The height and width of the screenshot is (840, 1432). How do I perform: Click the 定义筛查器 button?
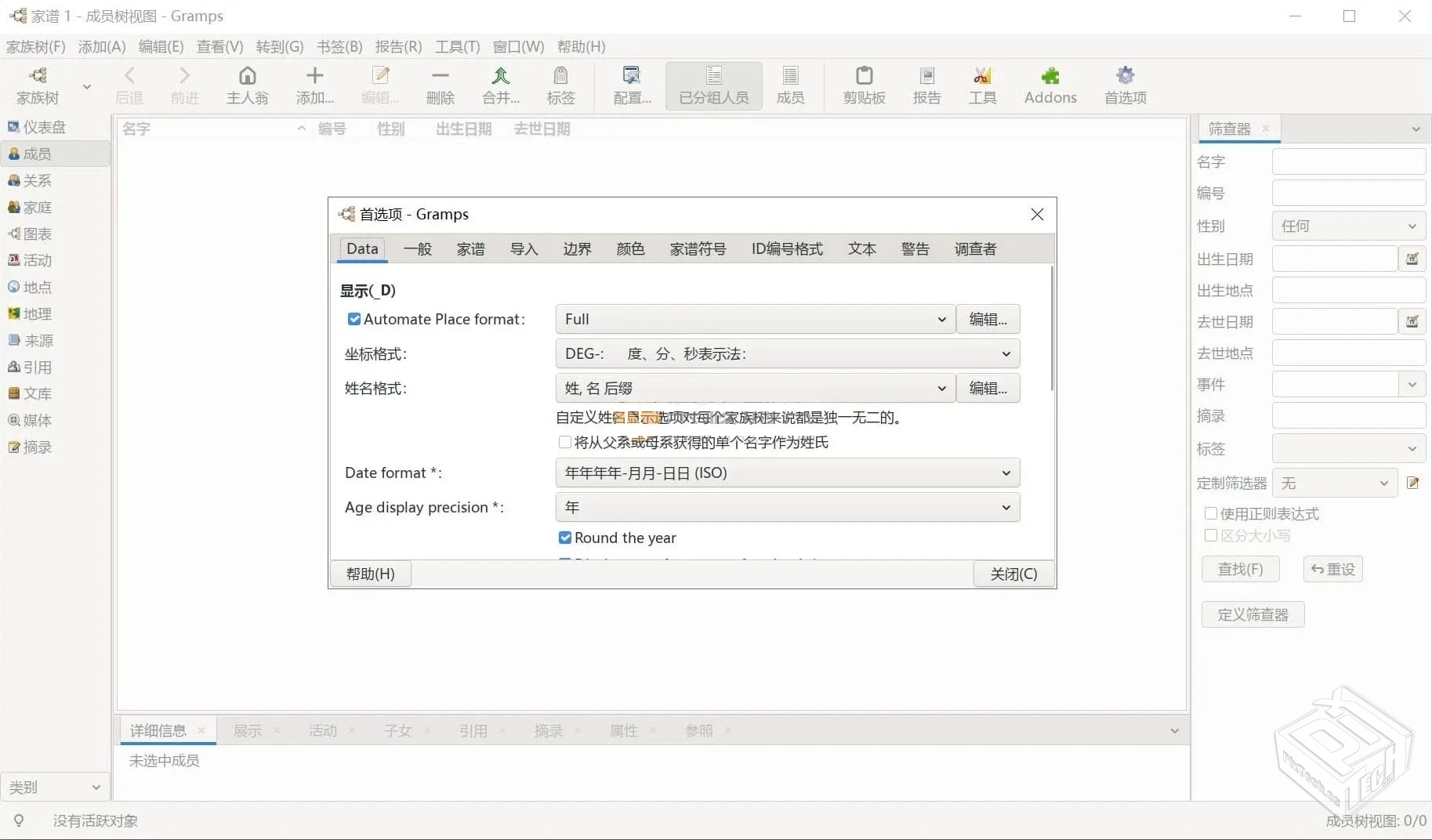pos(1253,614)
